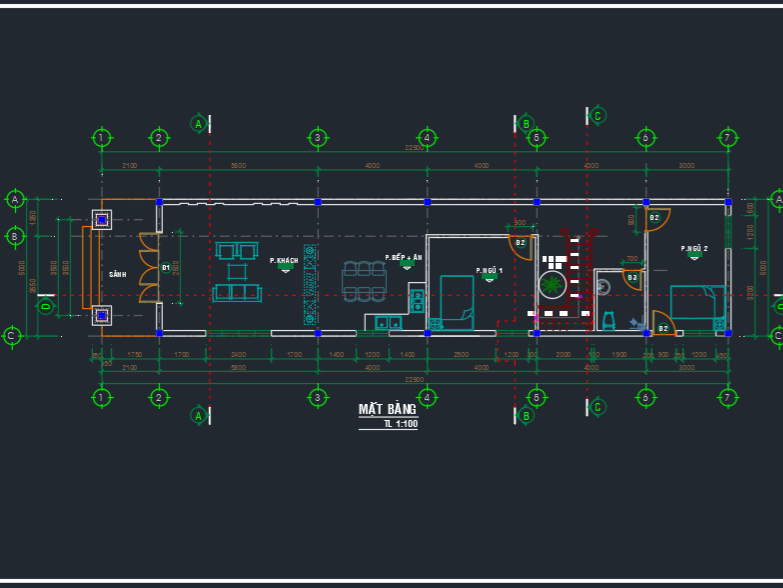Select section marker C above the plan
Screen dimensions: 783x588
(597, 115)
